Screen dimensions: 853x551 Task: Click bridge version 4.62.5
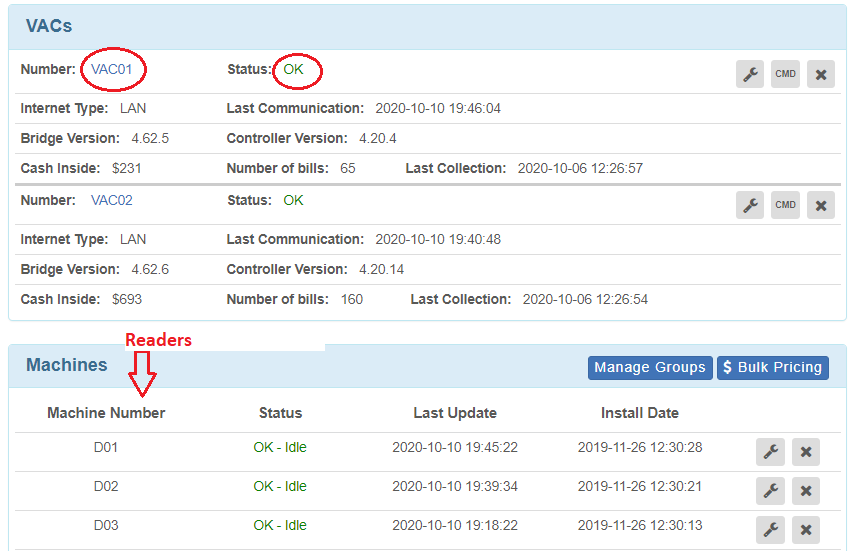[150, 138]
